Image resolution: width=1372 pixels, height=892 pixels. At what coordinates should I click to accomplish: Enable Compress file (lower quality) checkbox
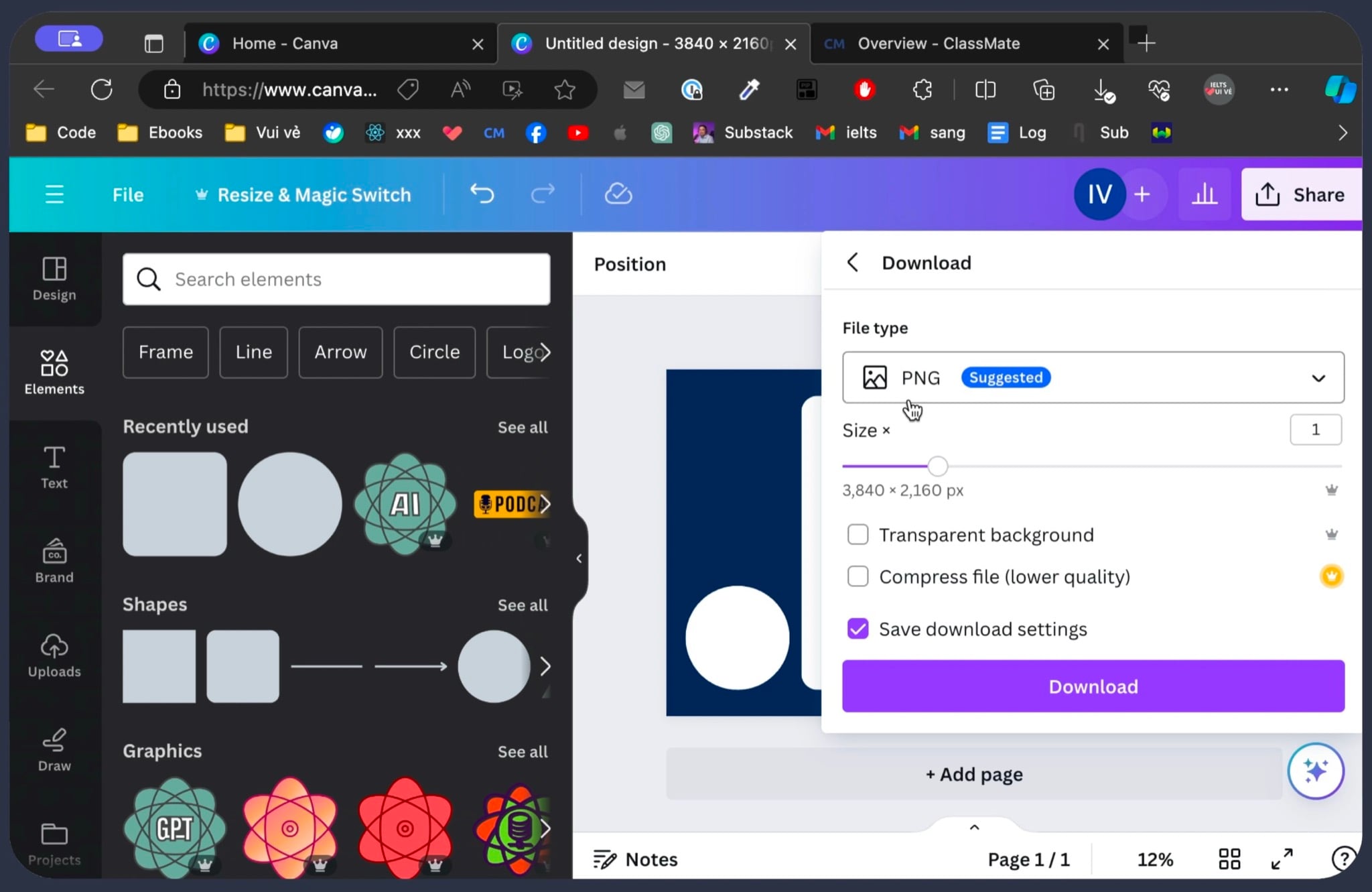coord(857,576)
